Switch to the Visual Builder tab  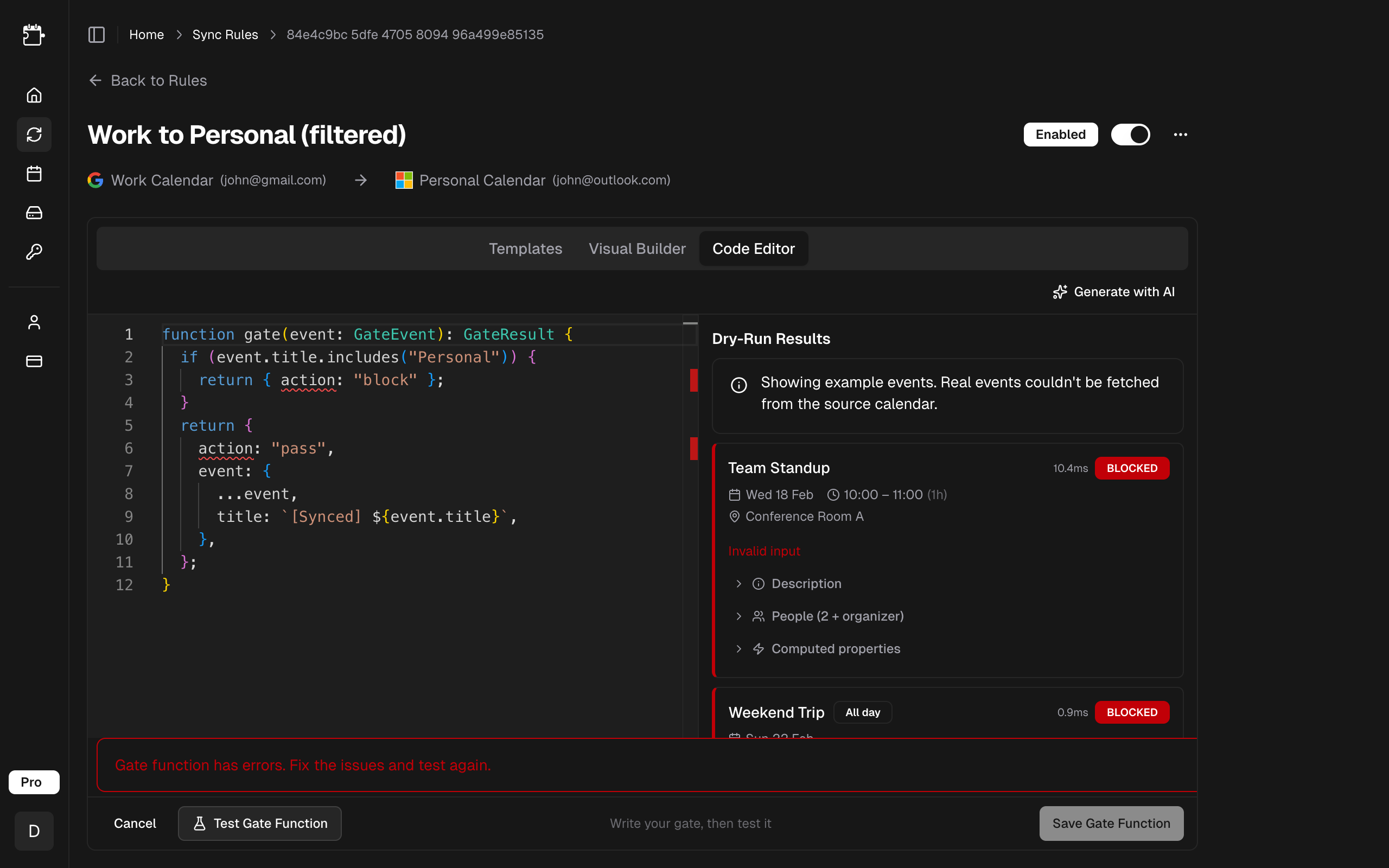(637, 248)
